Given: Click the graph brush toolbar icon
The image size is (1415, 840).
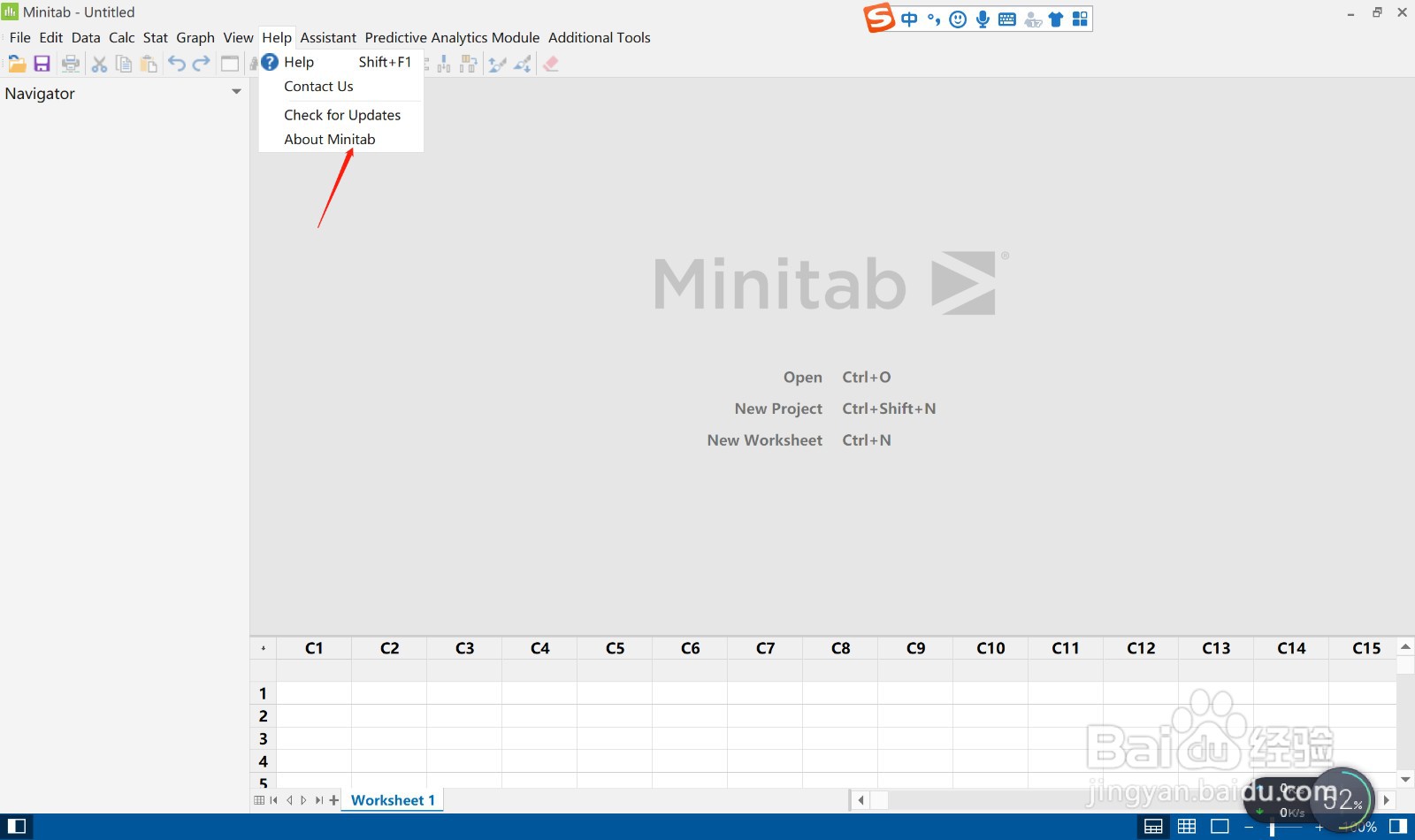Looking at the screenshot, I should [497, 64].
